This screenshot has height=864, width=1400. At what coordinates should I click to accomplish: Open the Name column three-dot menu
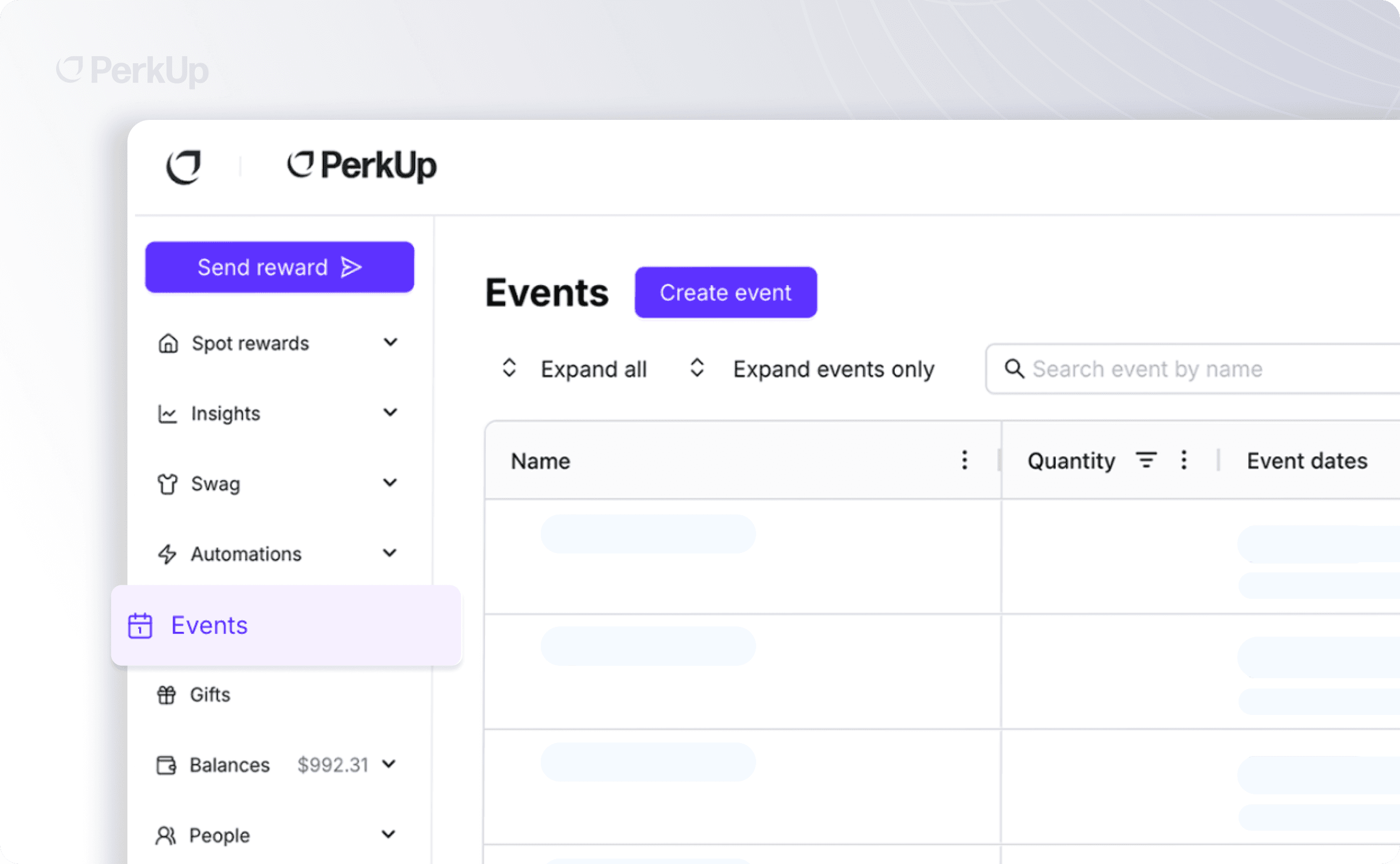pos(964,460)
